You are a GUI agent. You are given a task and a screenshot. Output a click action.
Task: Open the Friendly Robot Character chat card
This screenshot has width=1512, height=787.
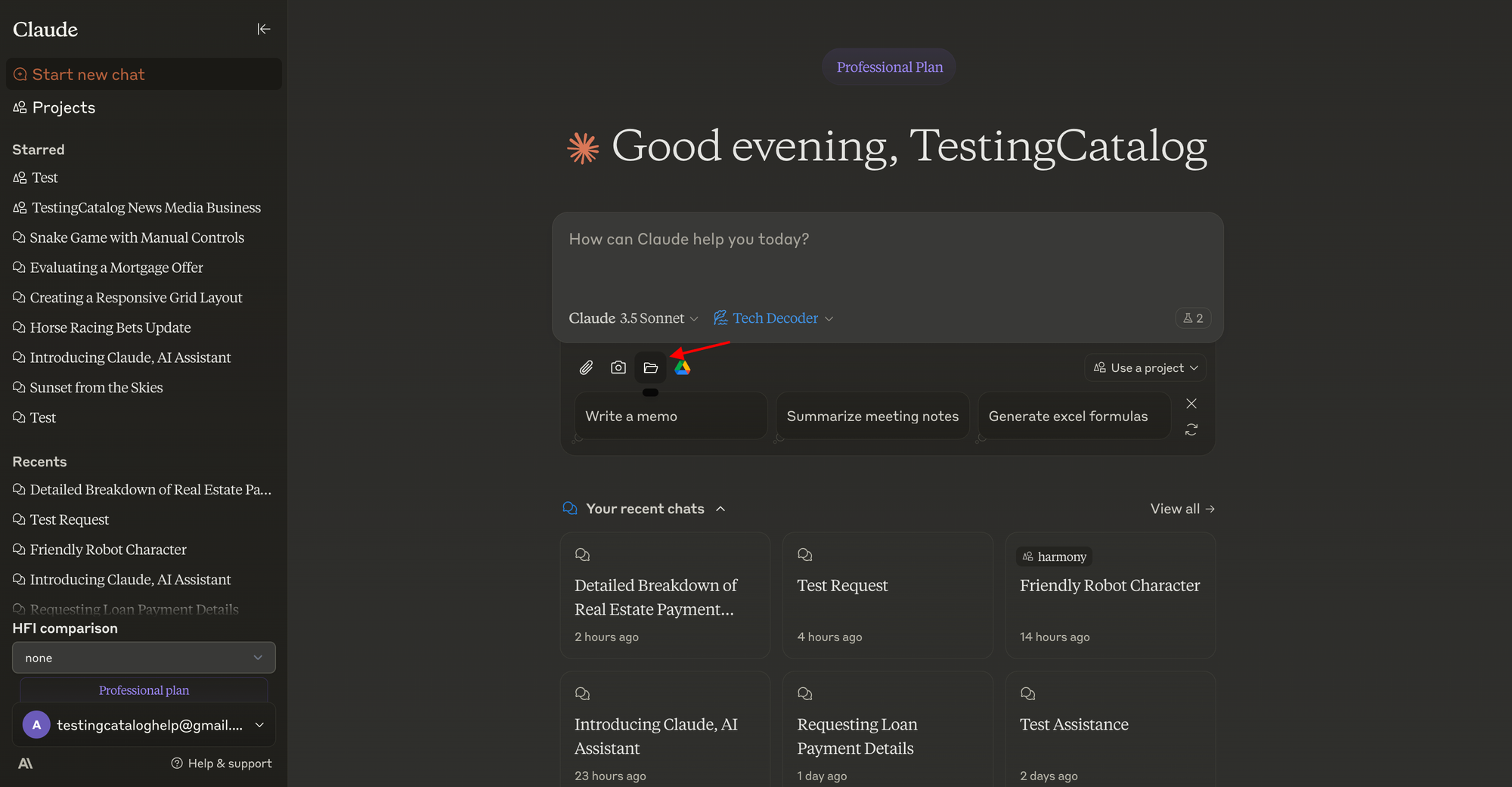1111,595
